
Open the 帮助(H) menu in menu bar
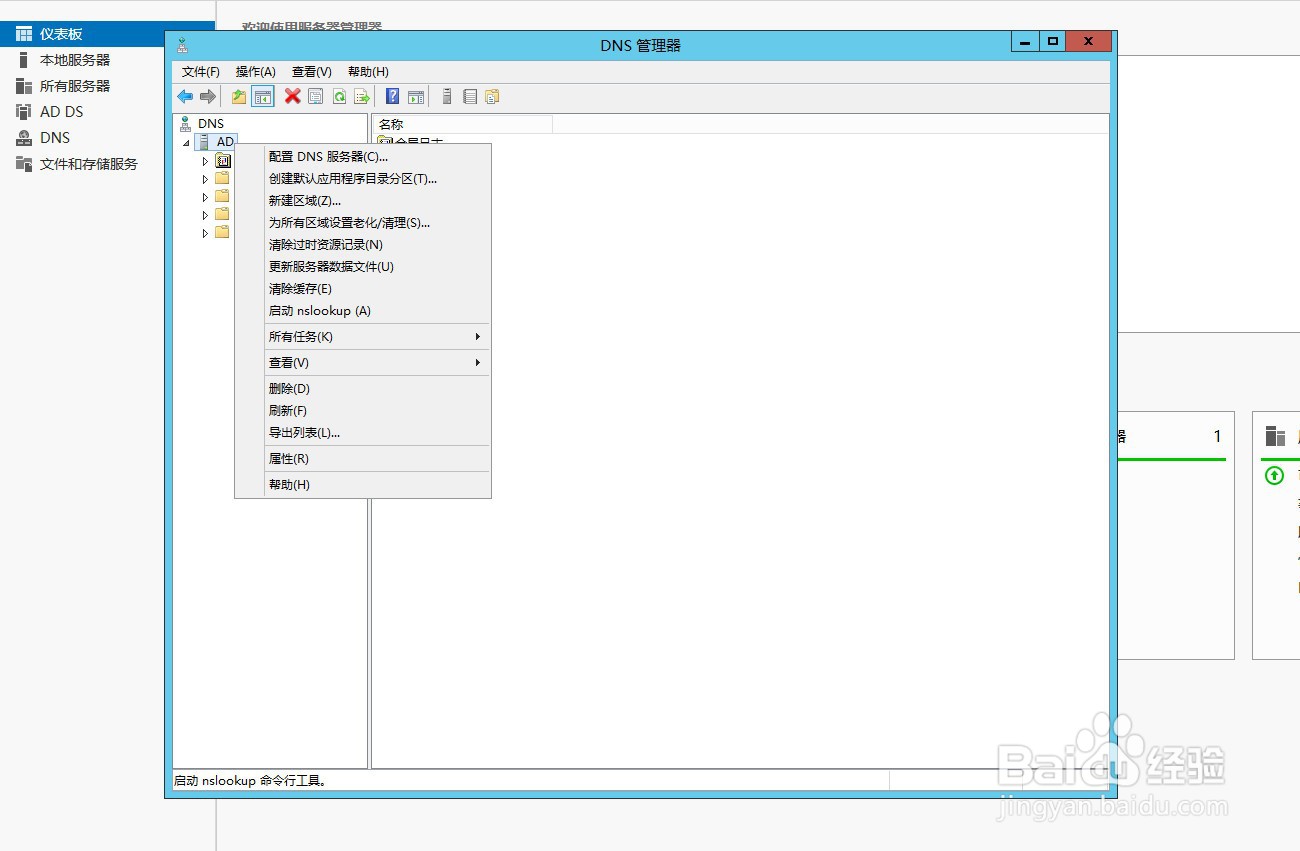pos(368,72)
